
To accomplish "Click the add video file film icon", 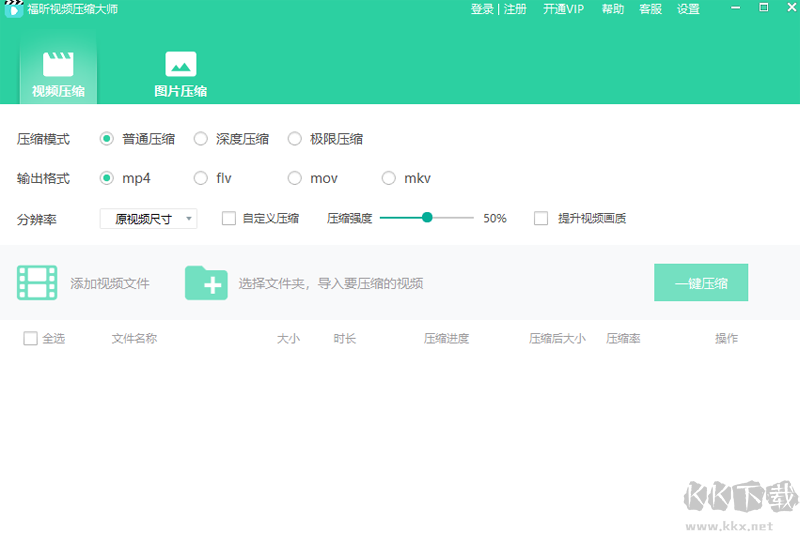I will tap(37, 283).
